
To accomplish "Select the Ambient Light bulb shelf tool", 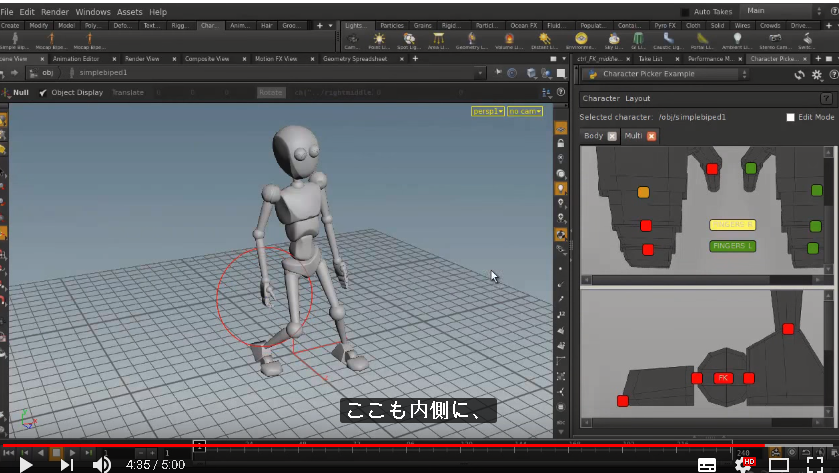I will 737,41.
